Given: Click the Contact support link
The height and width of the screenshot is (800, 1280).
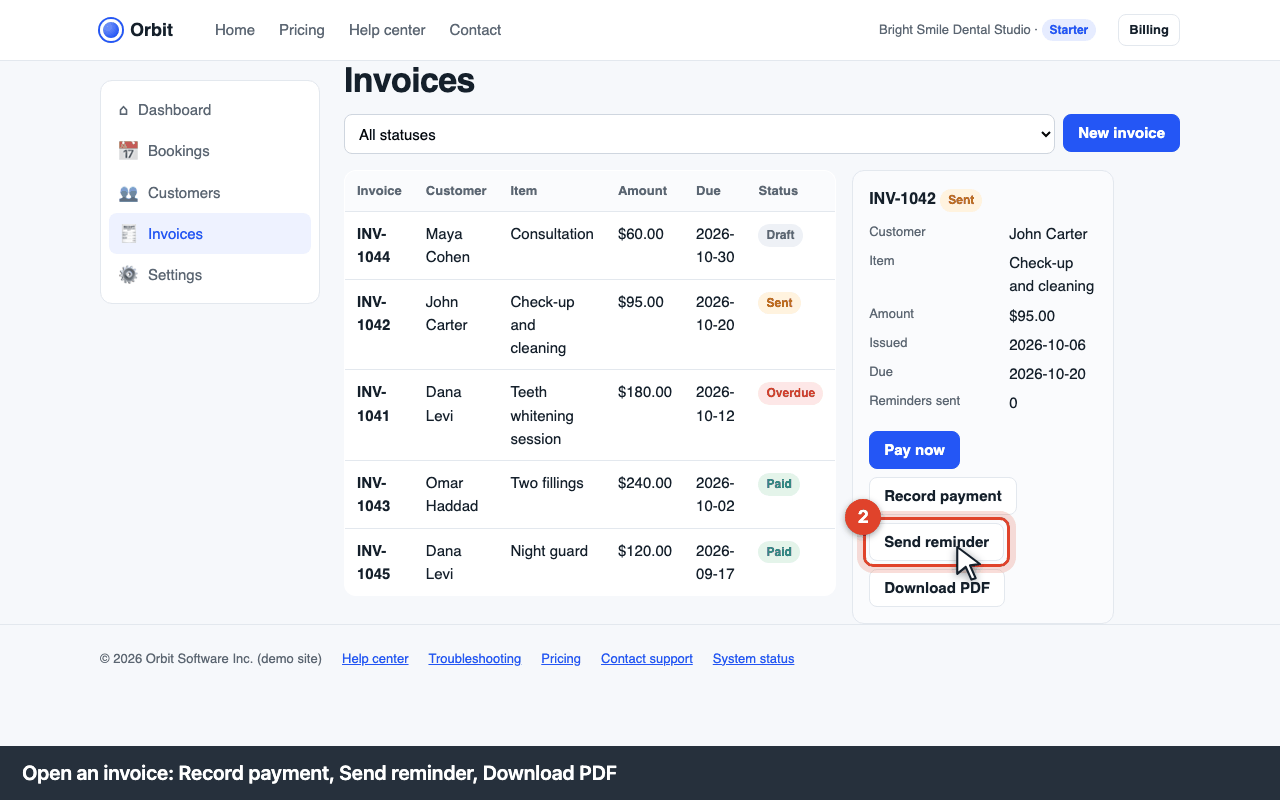Looking at the screenshot, I should coord(647,659).
